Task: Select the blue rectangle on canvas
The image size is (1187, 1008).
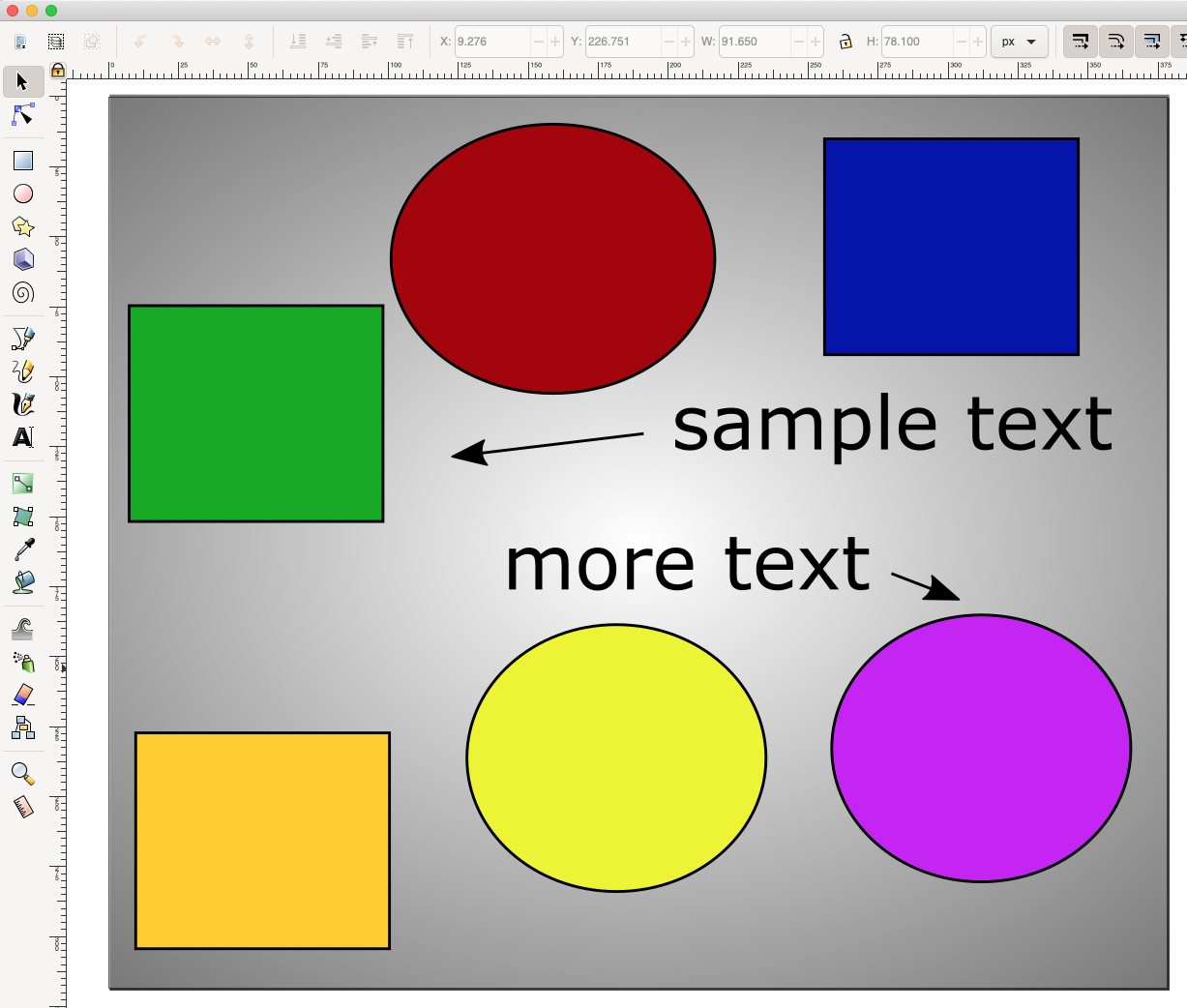Action: [x=951, y=247]
